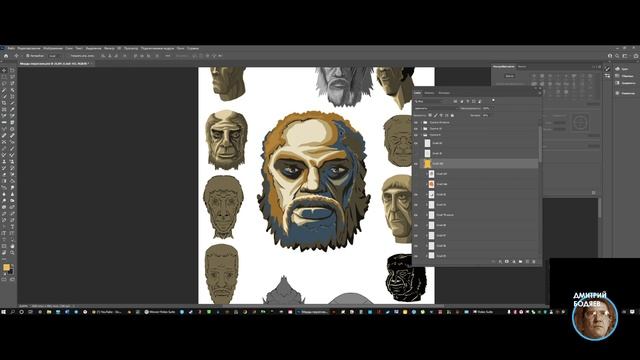Click the three-dots more align options
The width and height of the screenshot is (640, 360).
tap(168, 56)
